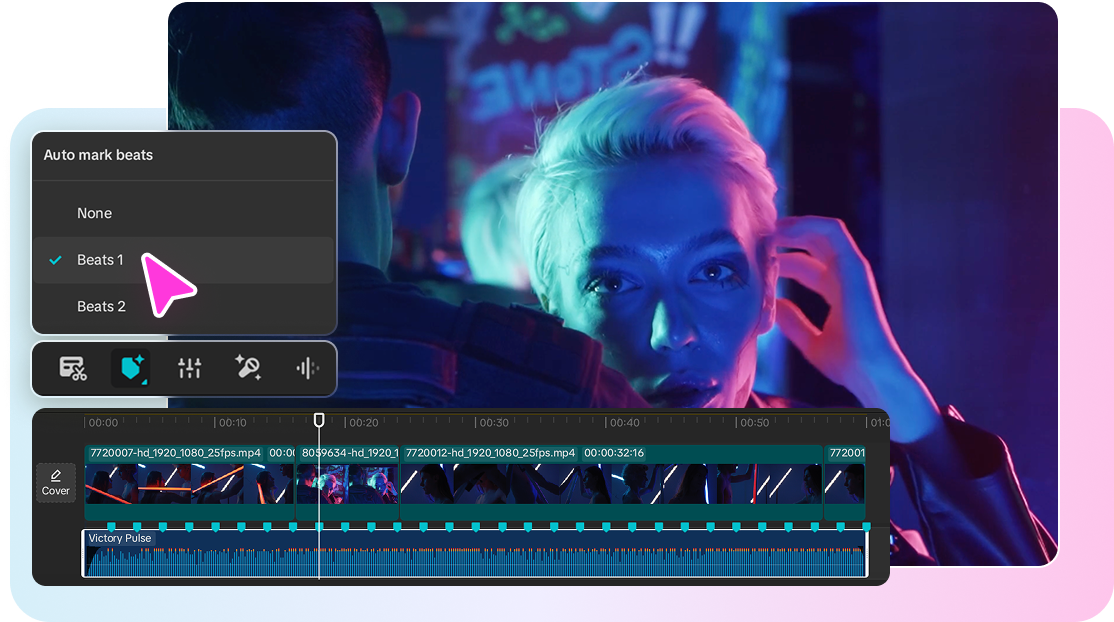This screenshot has width=1114, height=622.
Task: Select None to disable beat marking
Action: point(94,212)
